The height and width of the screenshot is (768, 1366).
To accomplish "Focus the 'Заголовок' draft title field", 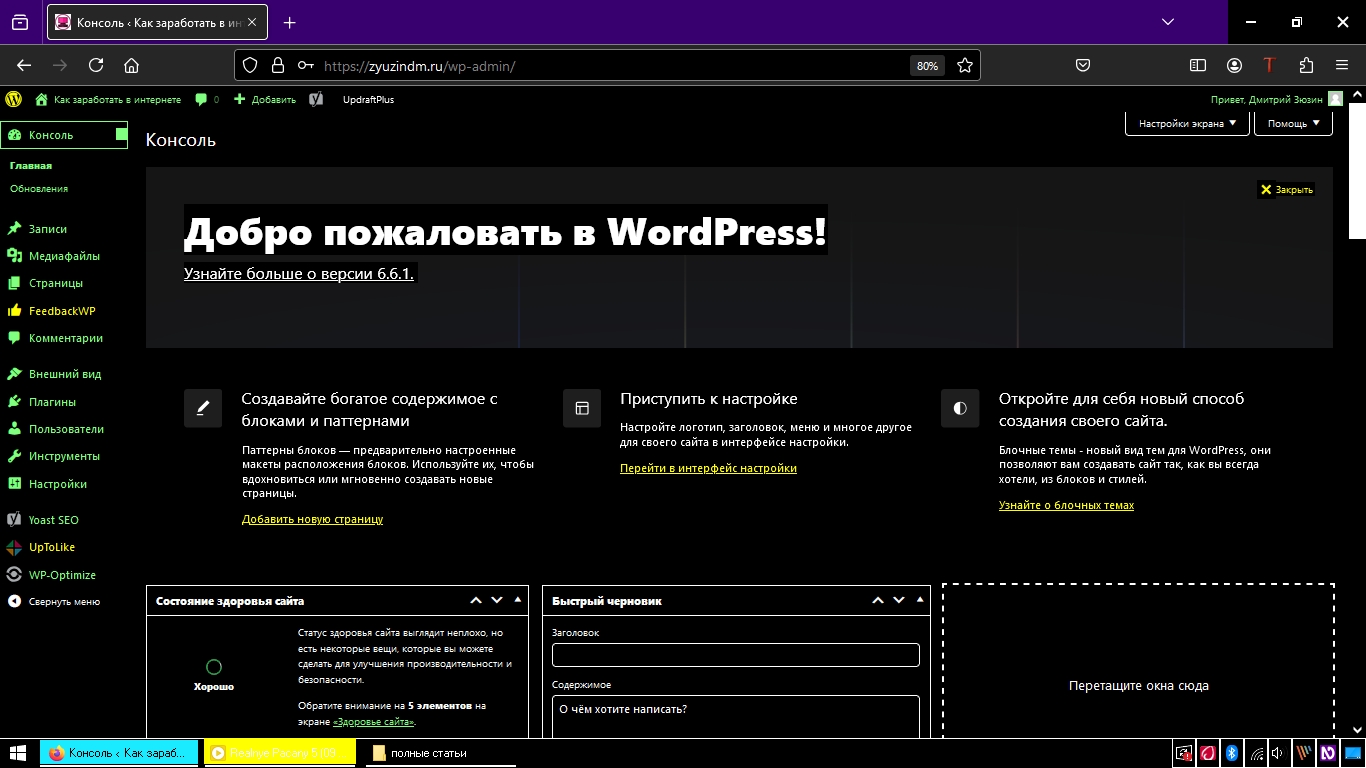I will click(x=736, y=655).
